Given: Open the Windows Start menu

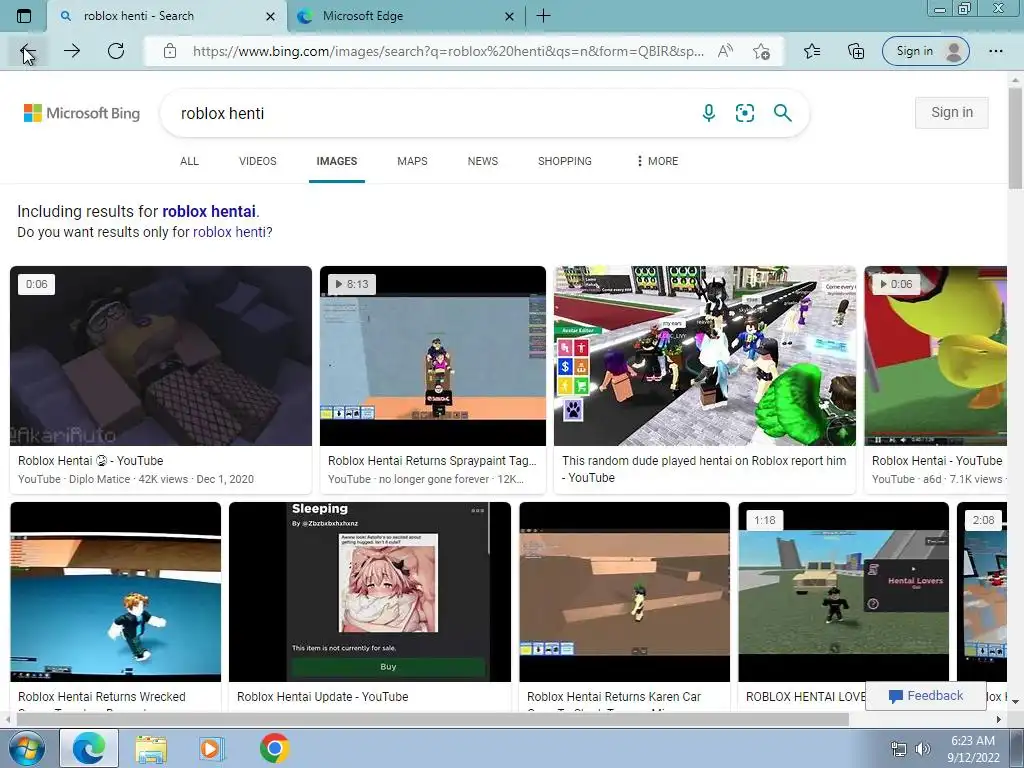Looking at the screenshot, I should [26, 748].
